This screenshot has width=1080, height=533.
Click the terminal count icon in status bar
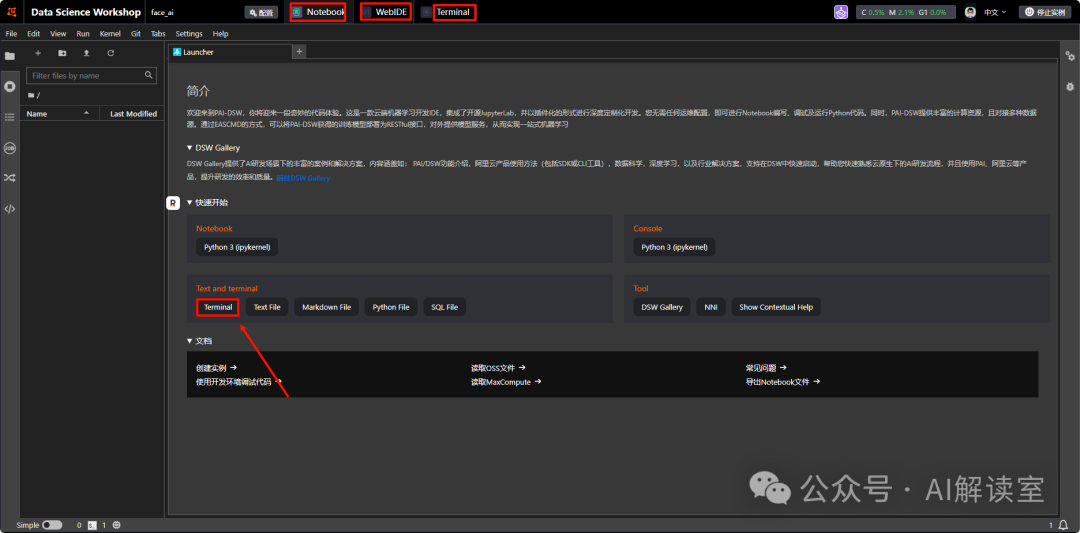(92, 525)
